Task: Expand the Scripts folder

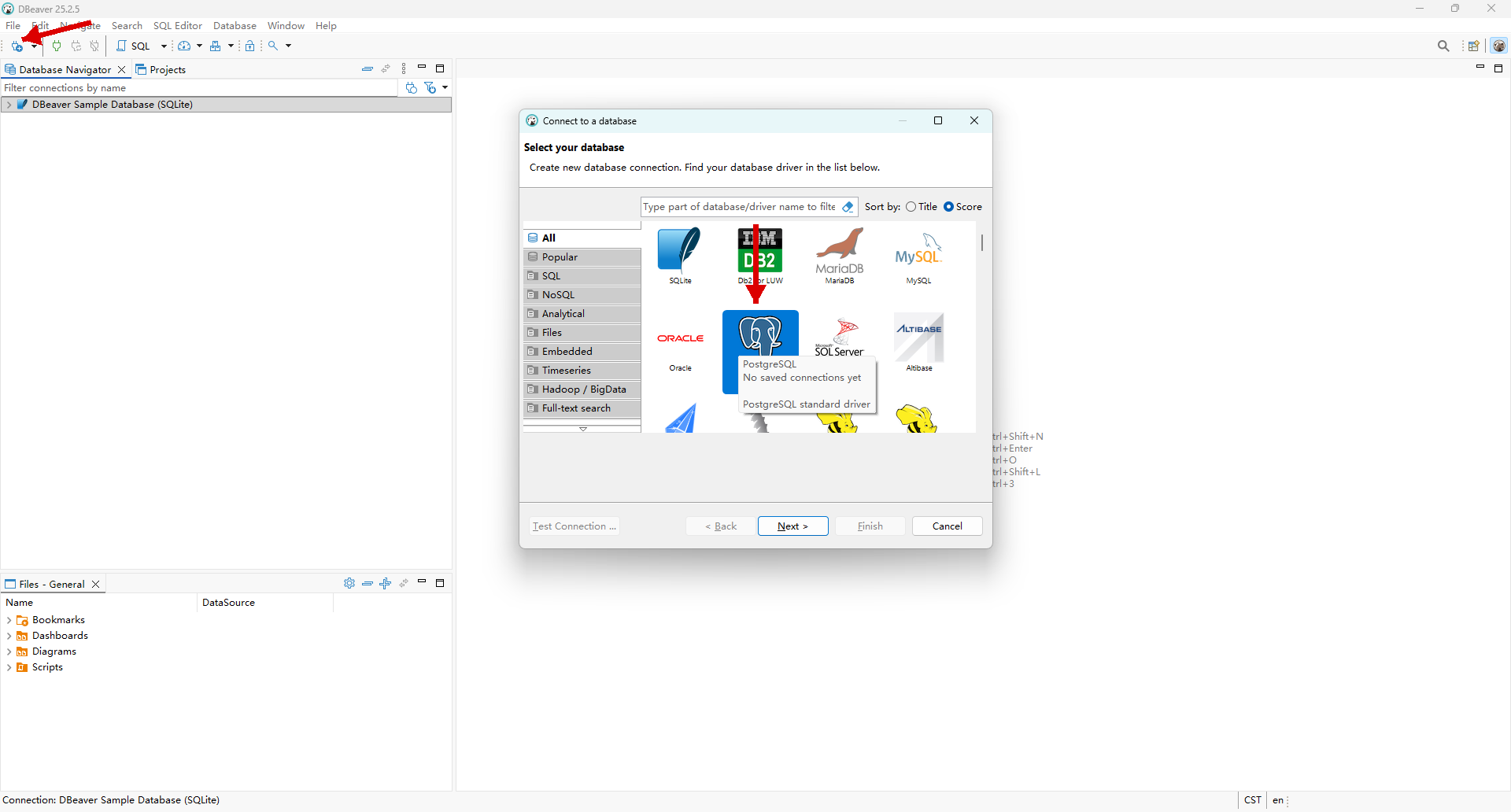Action: (x=9, y=668)
